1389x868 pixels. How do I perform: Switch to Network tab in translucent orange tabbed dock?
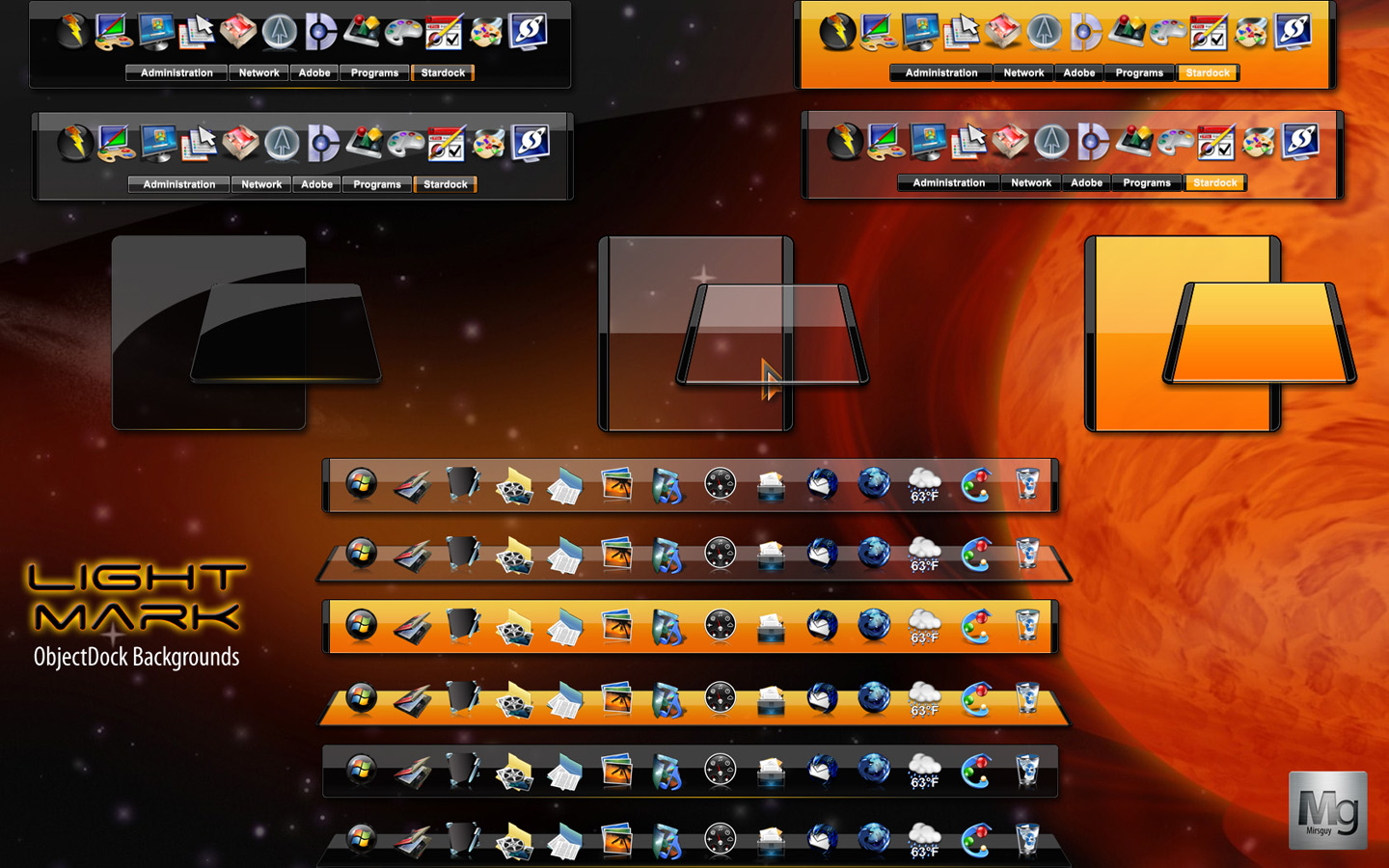(x=1031, y=182)
